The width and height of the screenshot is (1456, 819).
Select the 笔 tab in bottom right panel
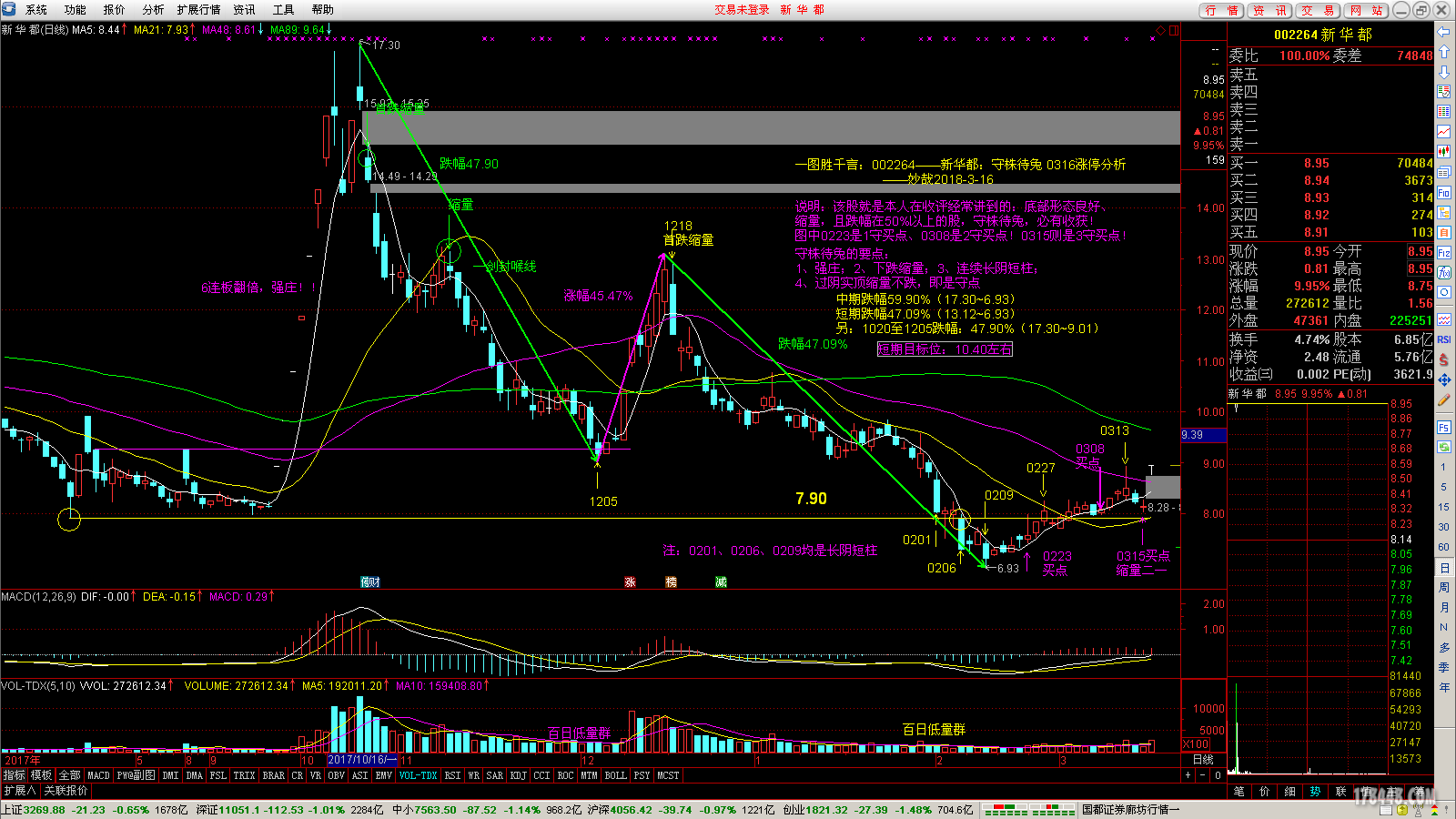(x=1239, y=791)
